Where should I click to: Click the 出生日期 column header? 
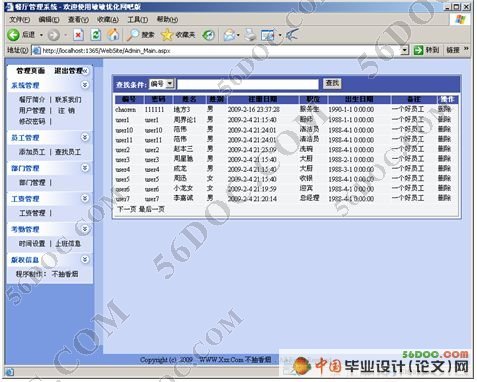point(359,99)
